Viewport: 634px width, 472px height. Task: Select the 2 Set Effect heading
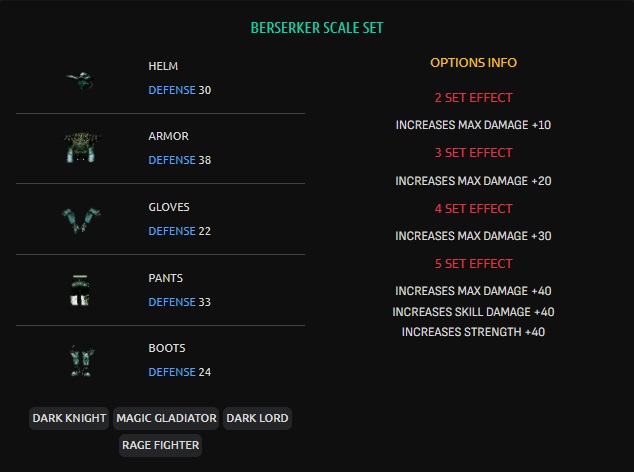coord(473,98)
